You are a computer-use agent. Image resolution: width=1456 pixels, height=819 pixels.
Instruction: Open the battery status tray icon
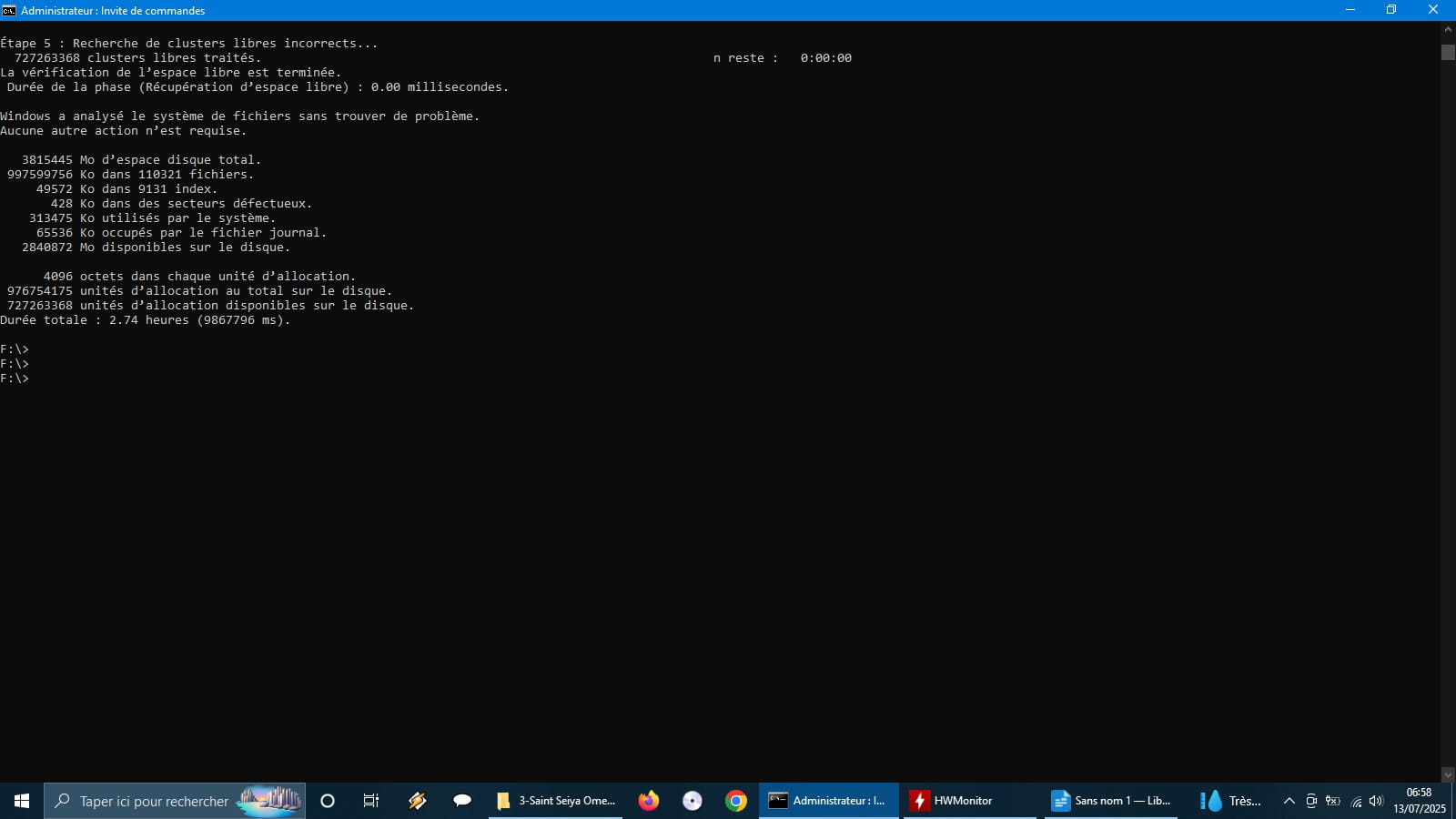click(1333, 801)
